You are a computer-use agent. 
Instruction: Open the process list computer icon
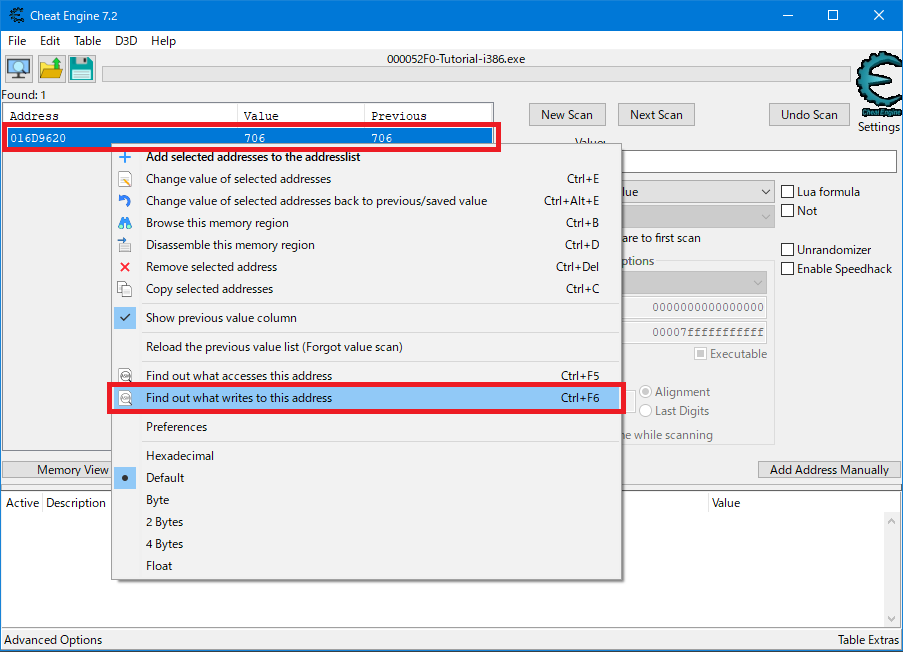click(x=18, y=69)
